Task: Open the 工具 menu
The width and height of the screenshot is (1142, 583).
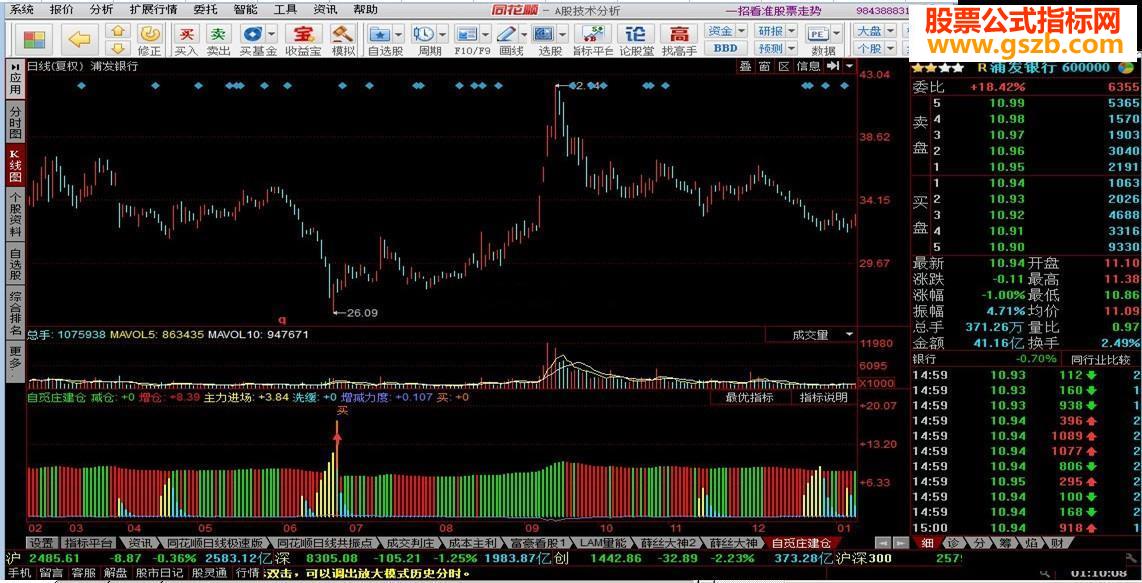Action: (x=285, y=9)
